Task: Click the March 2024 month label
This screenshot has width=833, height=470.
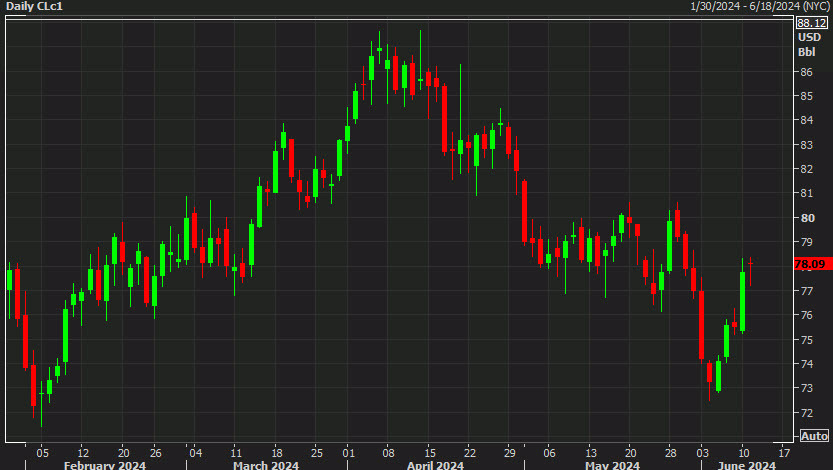Action: [x=266, y=465]
